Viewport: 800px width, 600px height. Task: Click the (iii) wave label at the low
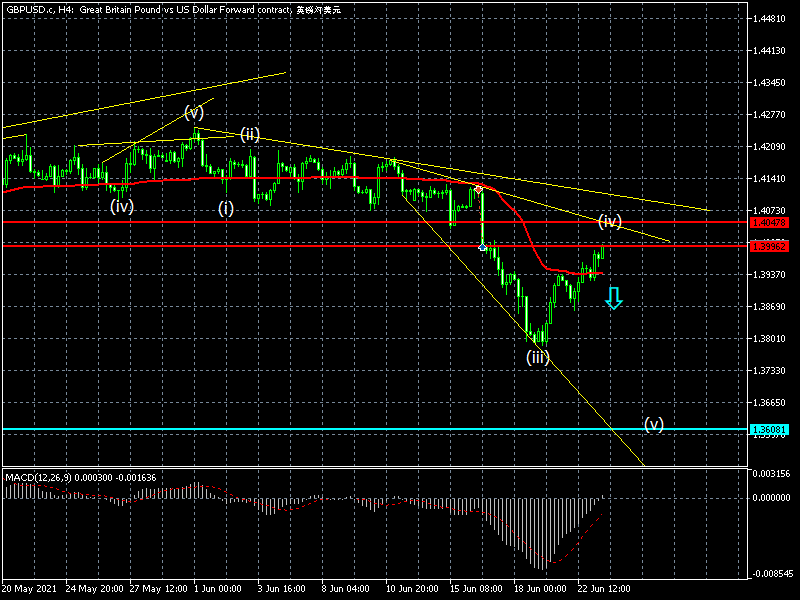coord(538,357)
